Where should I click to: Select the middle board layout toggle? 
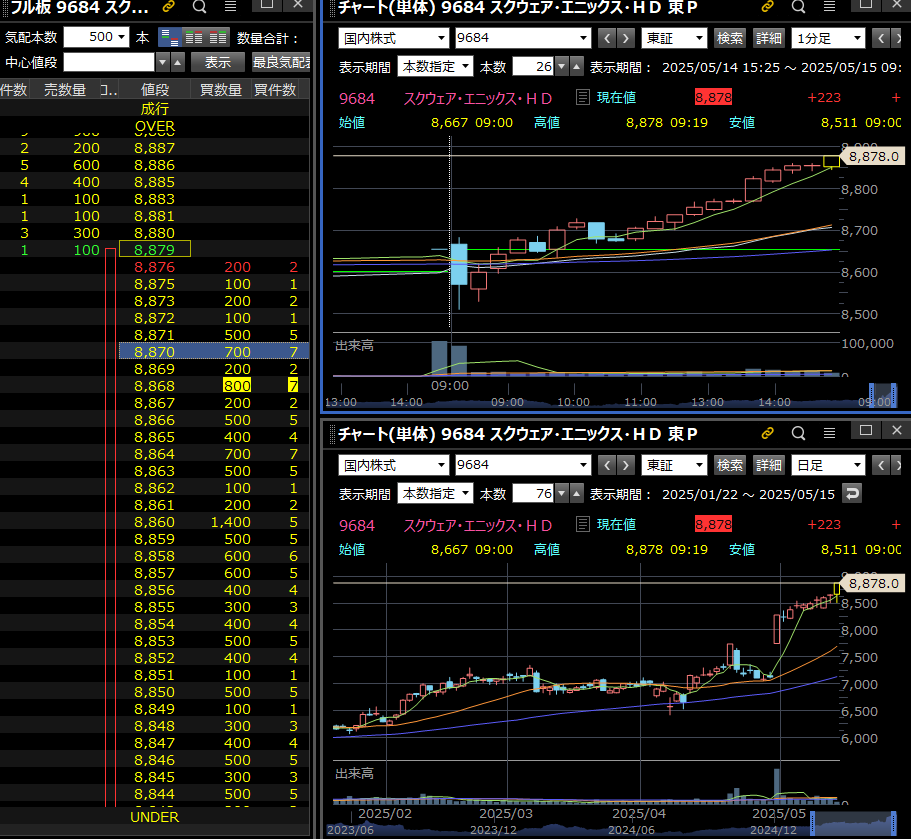(194, 38)
